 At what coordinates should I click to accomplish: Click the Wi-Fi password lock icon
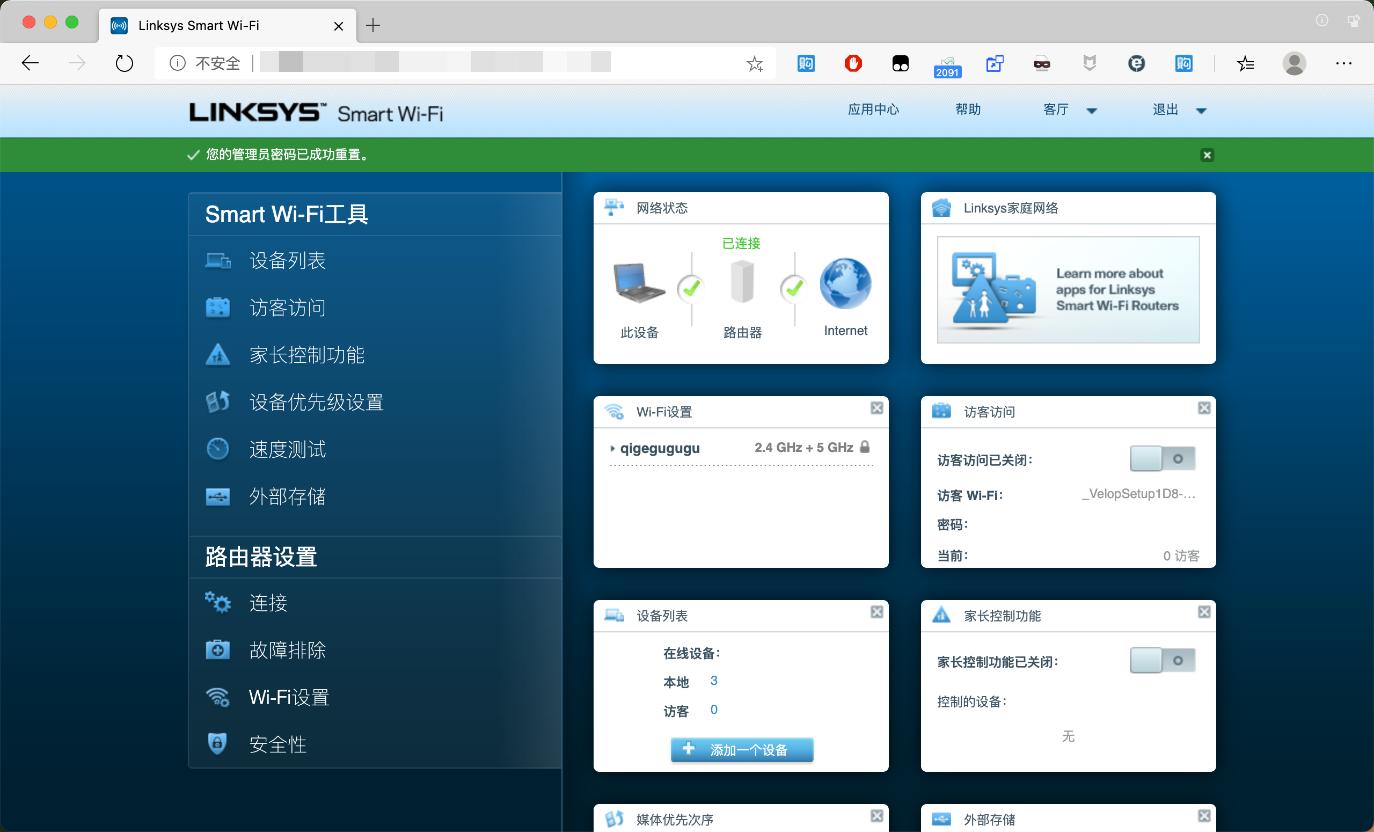coord(864,447)
